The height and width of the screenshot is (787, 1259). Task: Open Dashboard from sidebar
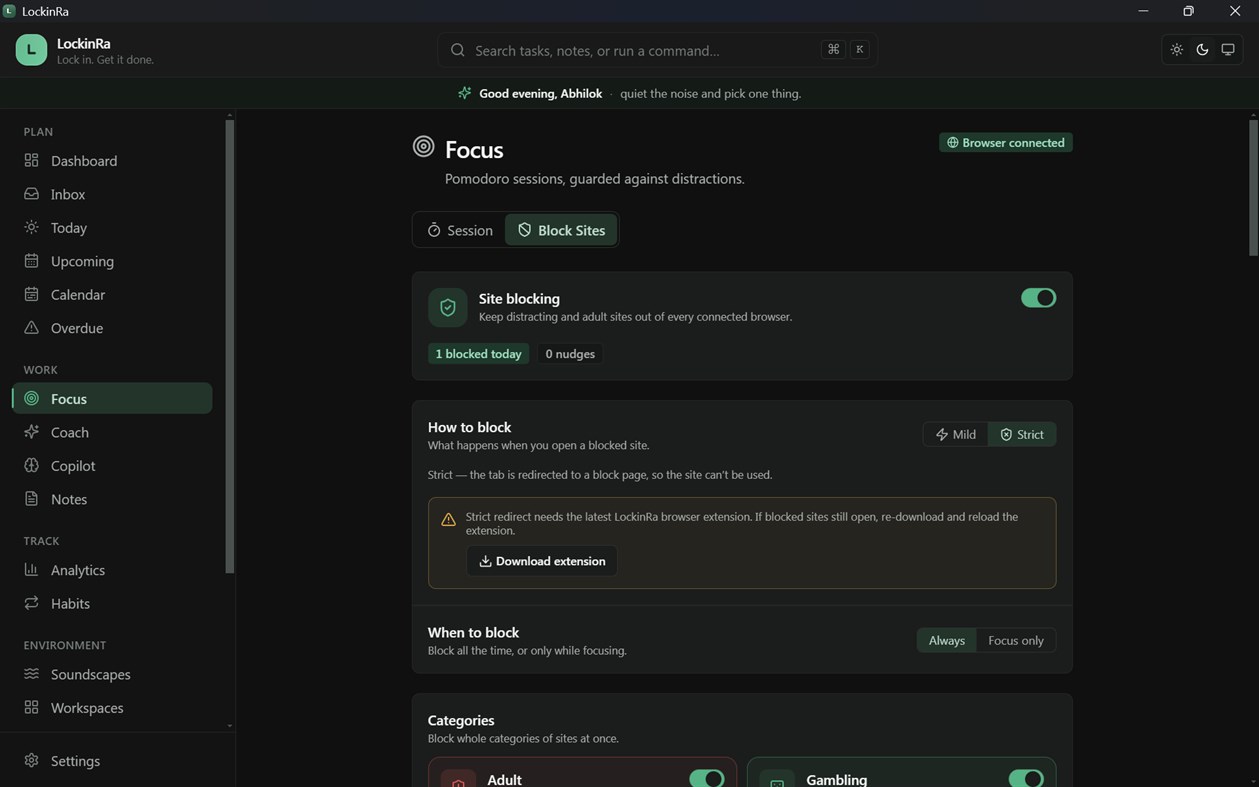point(112,161)
